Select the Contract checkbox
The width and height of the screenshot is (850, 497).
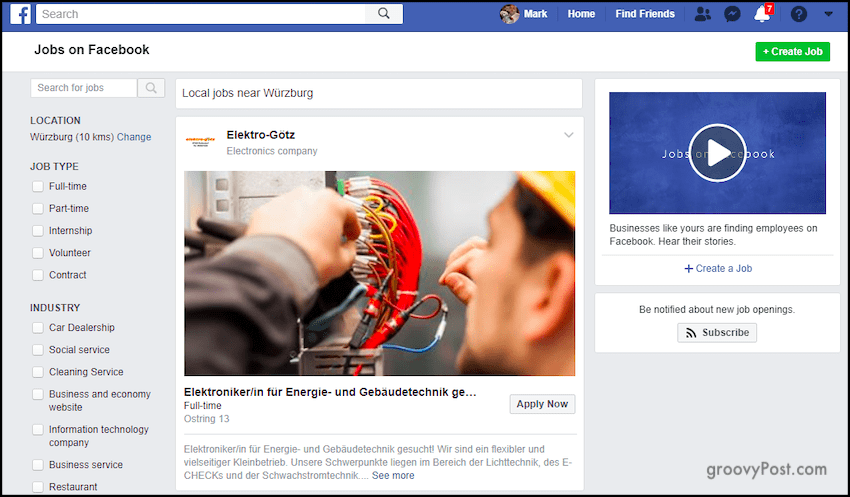[x=37, y=275]
